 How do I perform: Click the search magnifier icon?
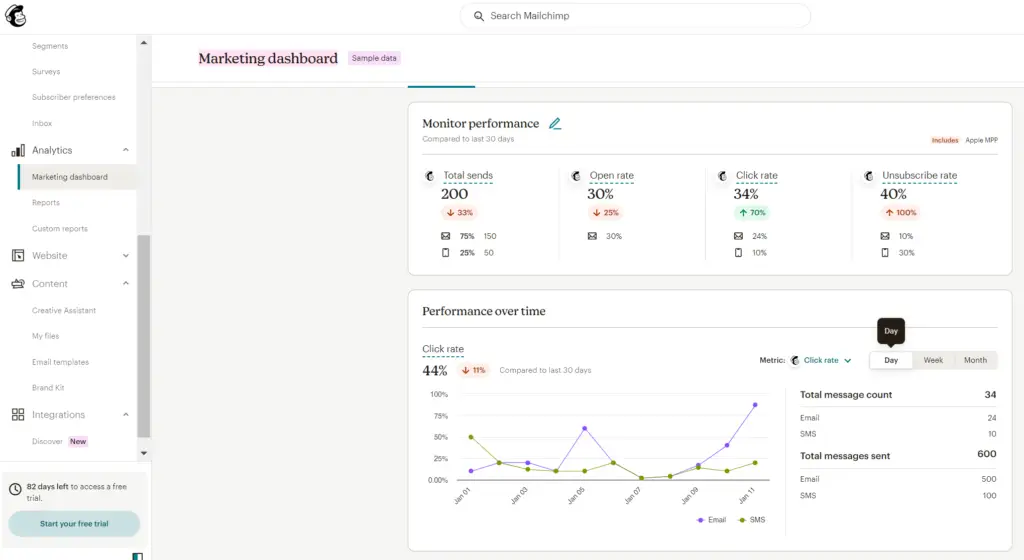click(x=479, y=16)
